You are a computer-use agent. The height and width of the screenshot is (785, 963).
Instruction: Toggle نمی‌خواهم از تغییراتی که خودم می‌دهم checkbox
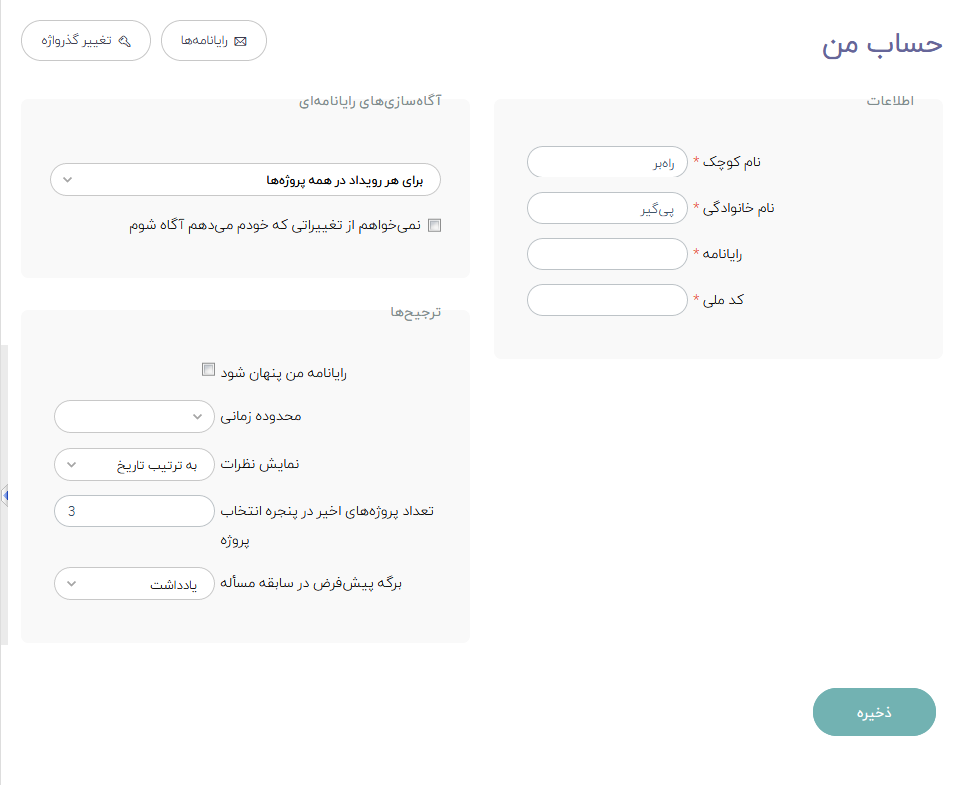tap(435, 225)
